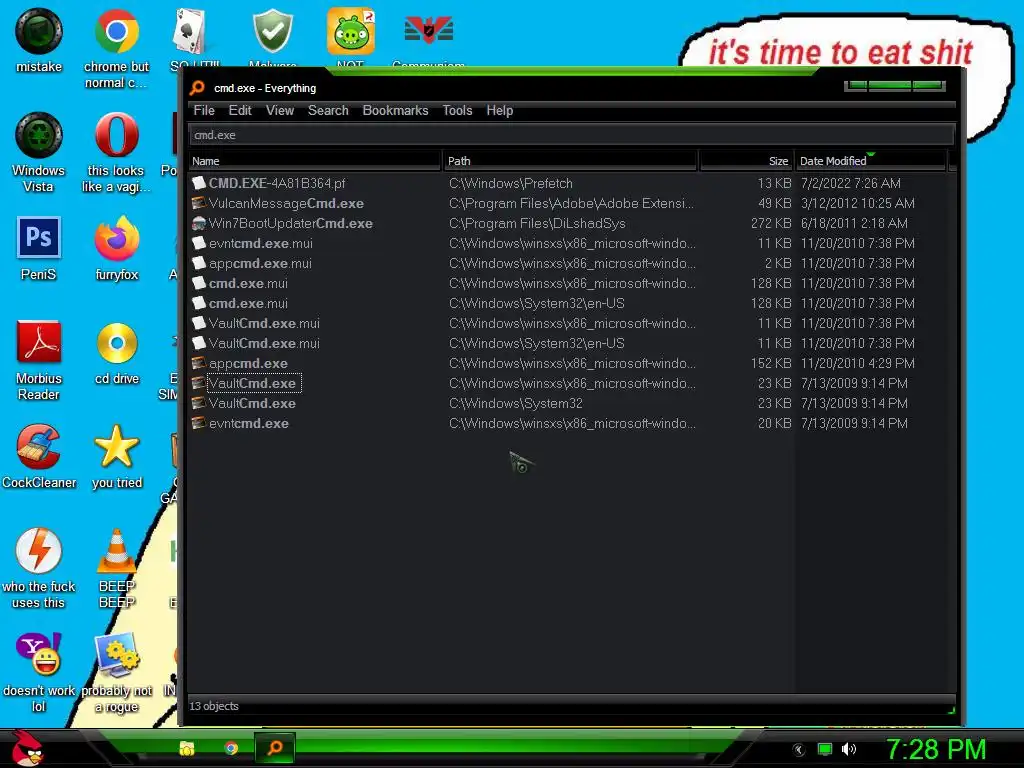Open the 'Windows Vista' recycle bin icon

pos(39,153)
